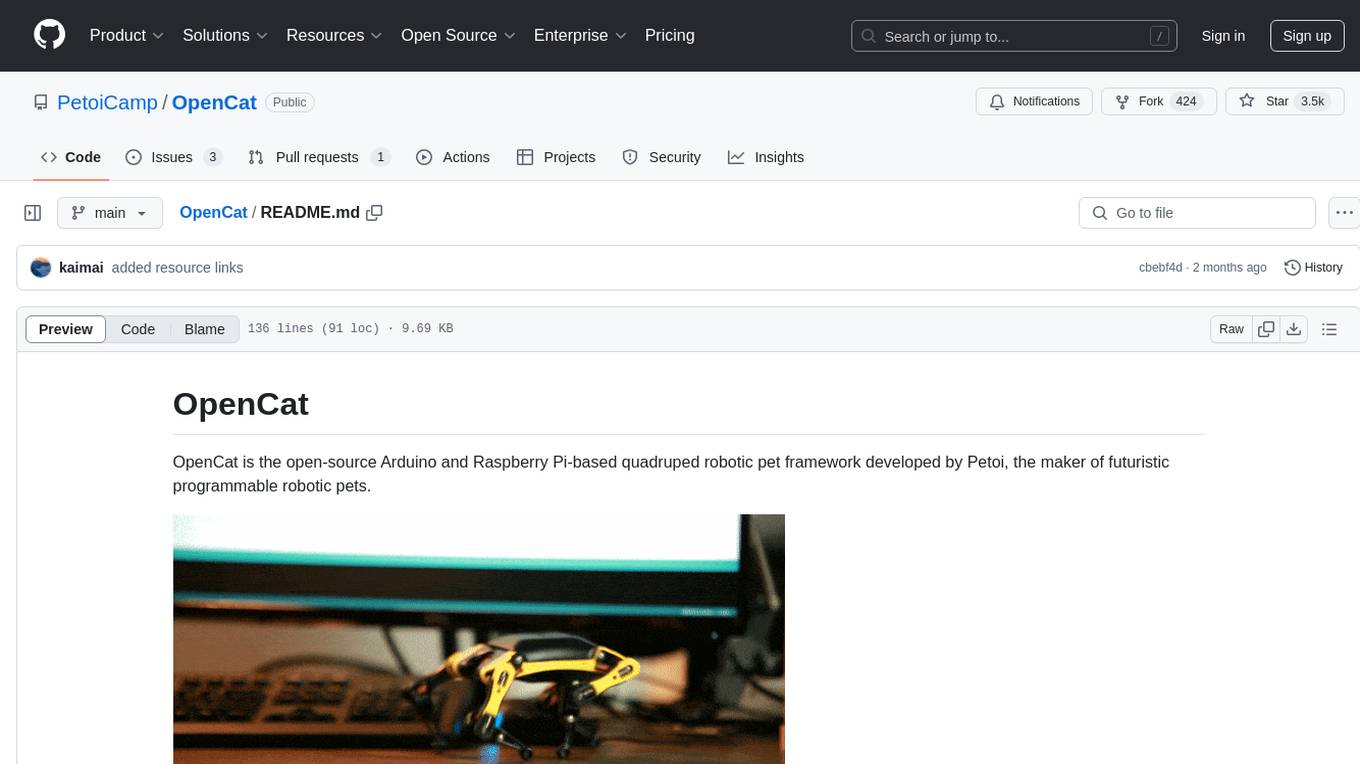The image size is (1360, 764).
Task: Open the Security tab
Action: point(661,157)
